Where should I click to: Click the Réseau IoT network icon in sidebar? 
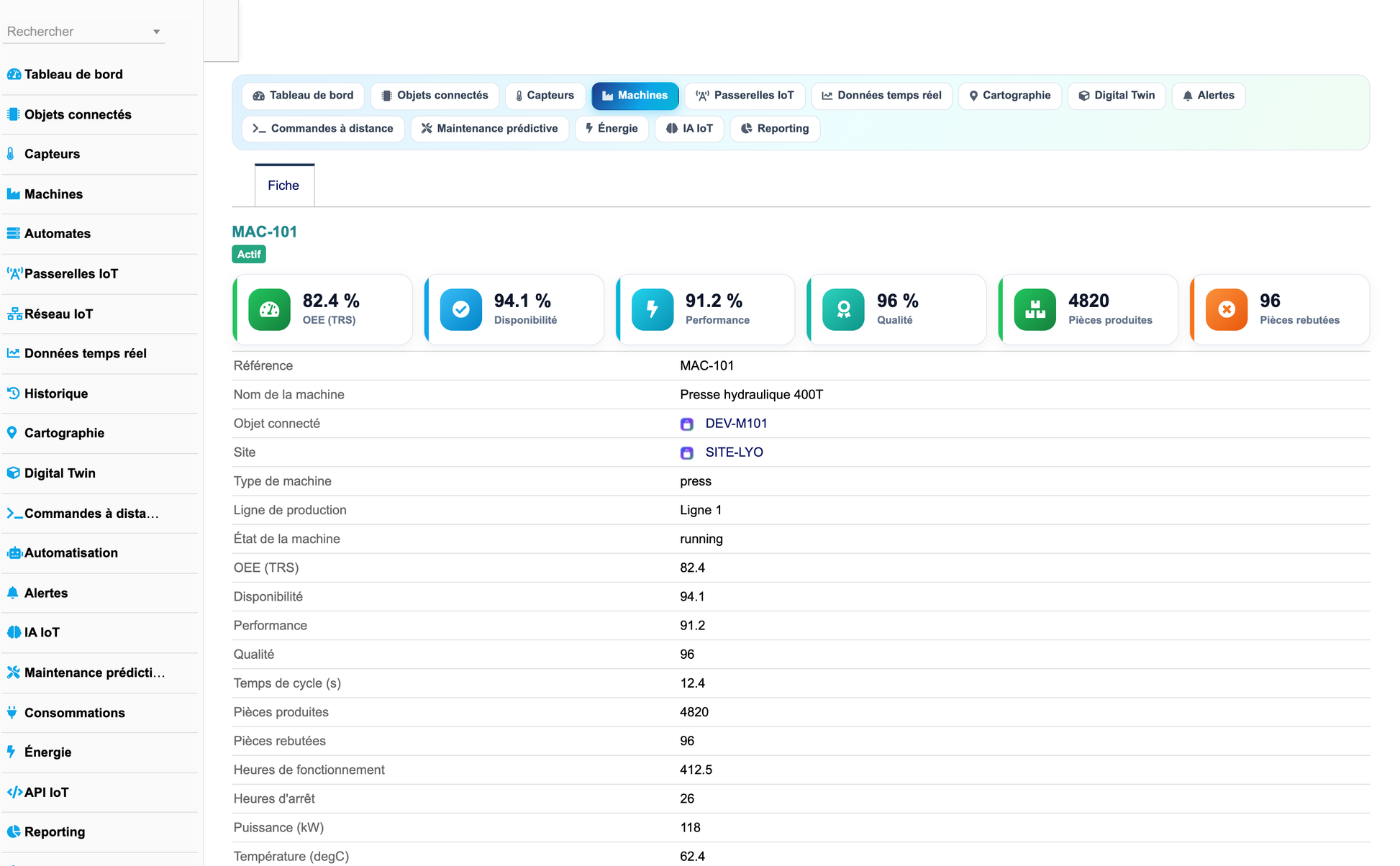pyautogui.click(x=14, y=314)
